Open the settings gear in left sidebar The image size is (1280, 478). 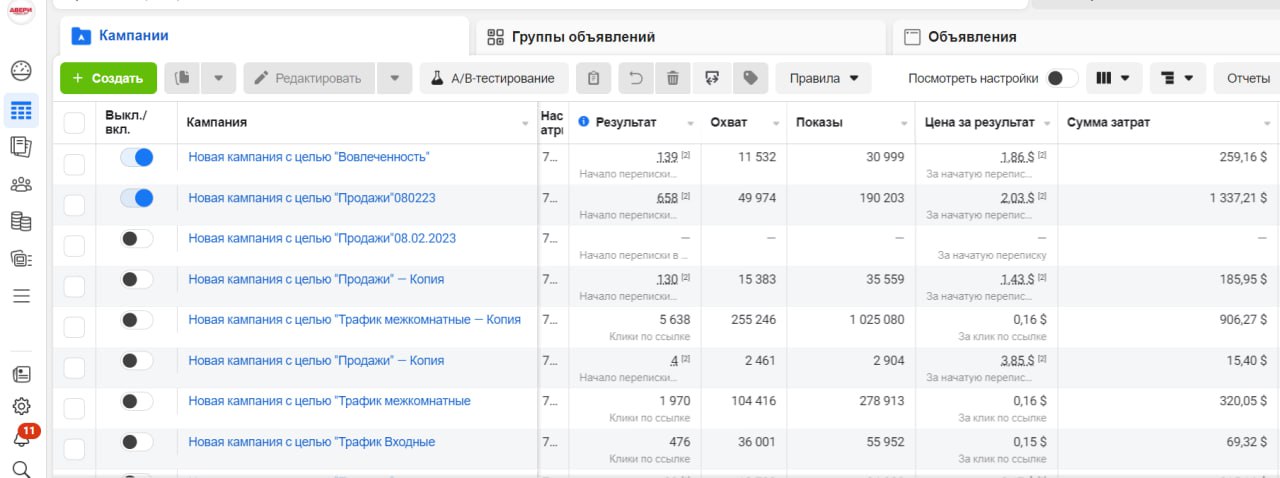21,406
